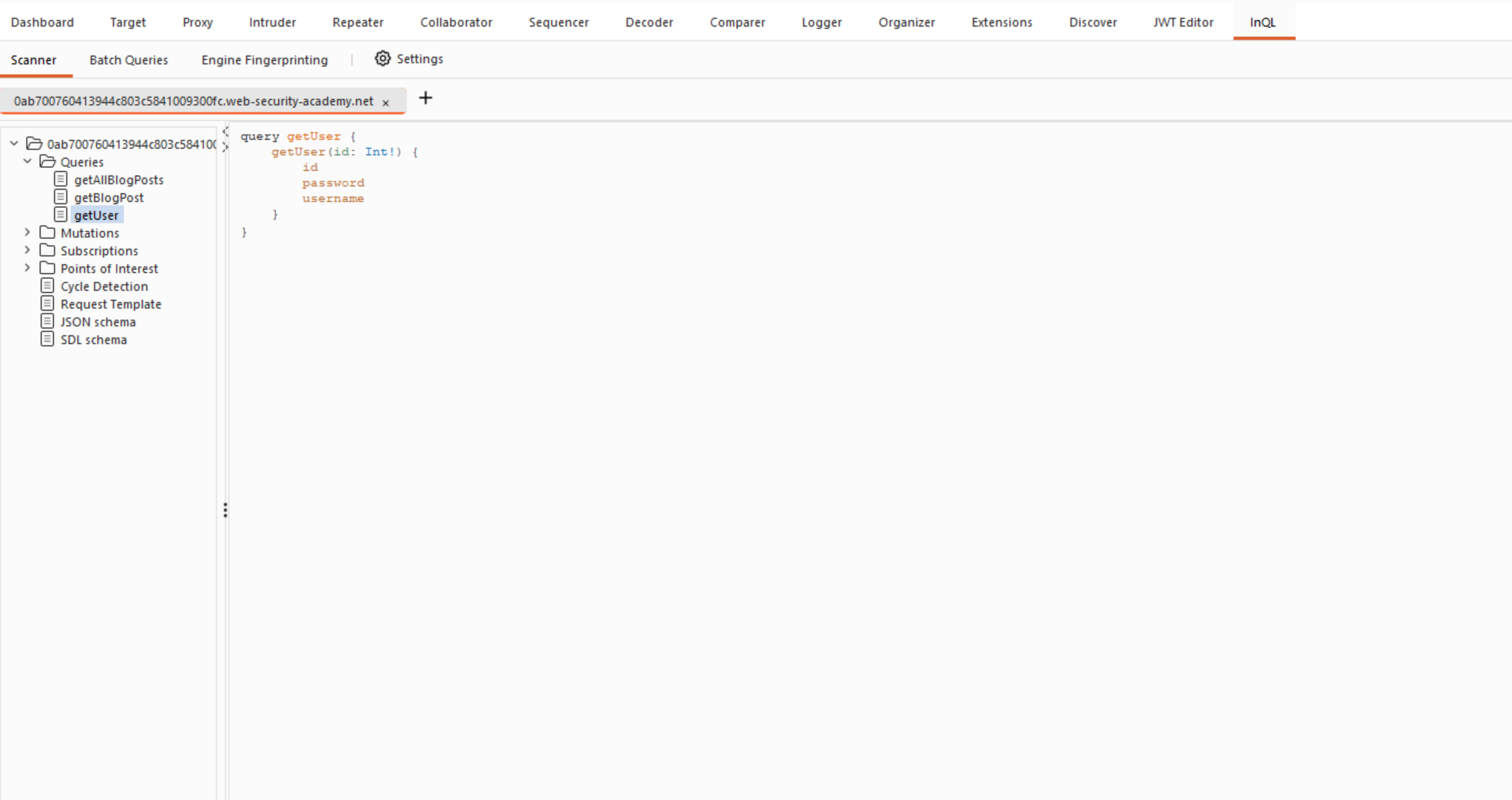Click the getBlogPost document icon
Viewport: 1512px width, 800px height.
click(x=61, y=197)
